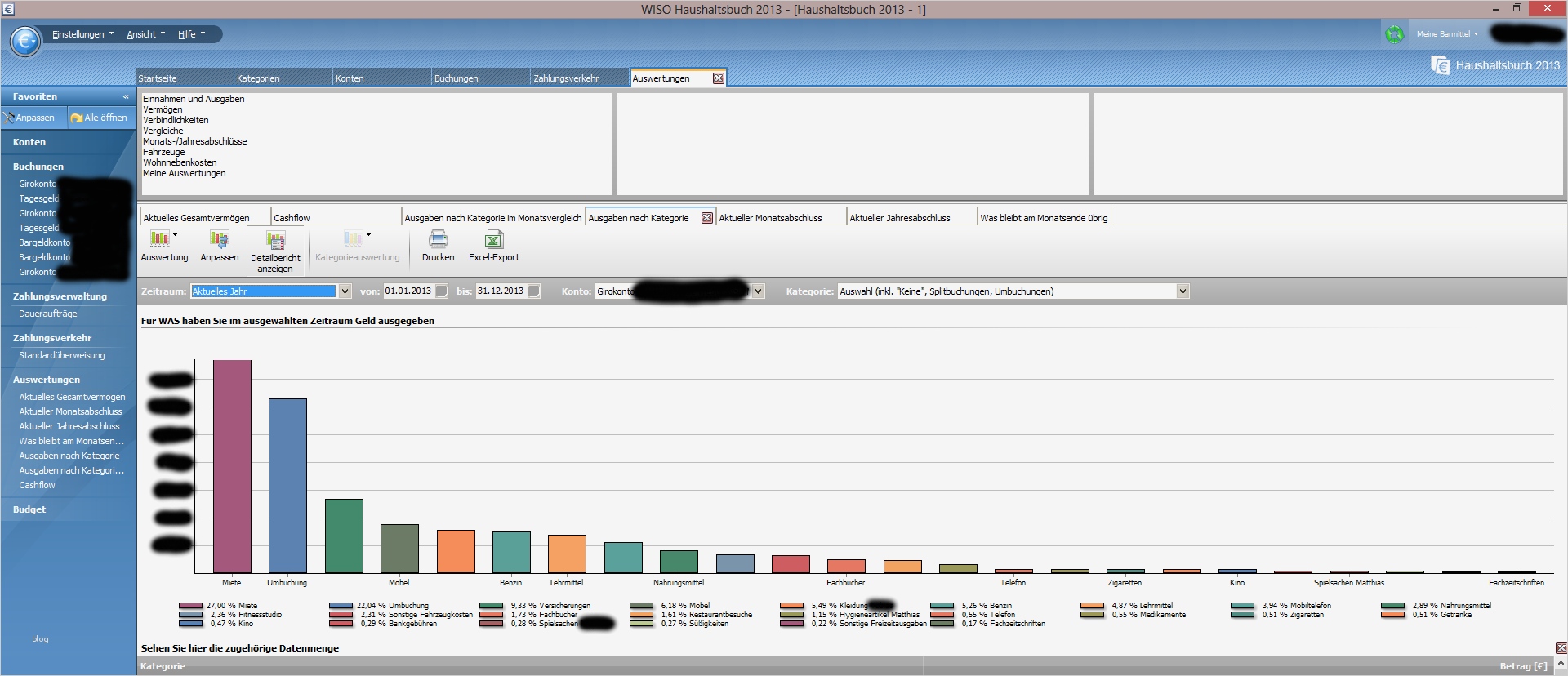Open the Ansicht menu
This screenshot has height=676, width=1568.
pos(145,34)
